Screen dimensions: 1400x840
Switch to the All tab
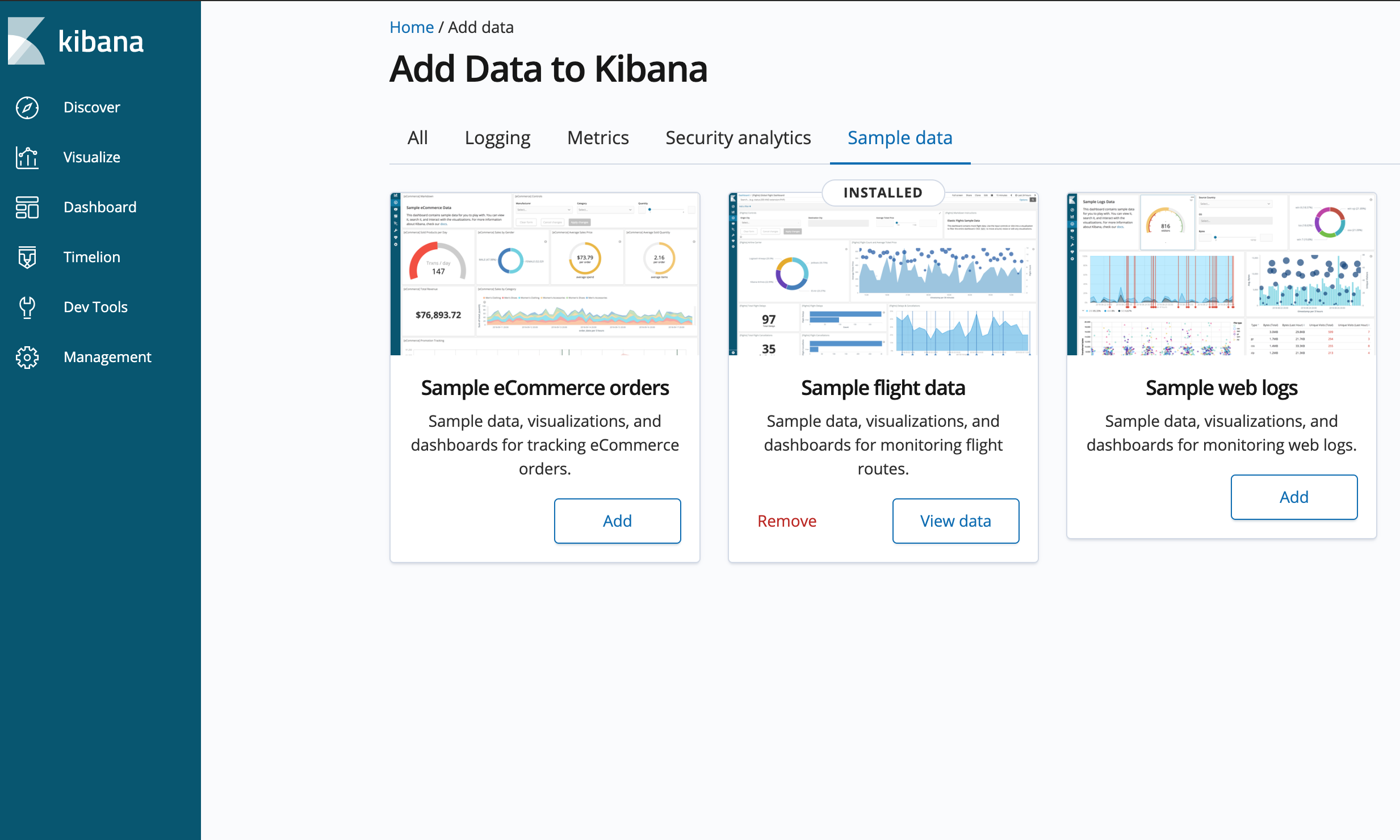tap(417, 138)
